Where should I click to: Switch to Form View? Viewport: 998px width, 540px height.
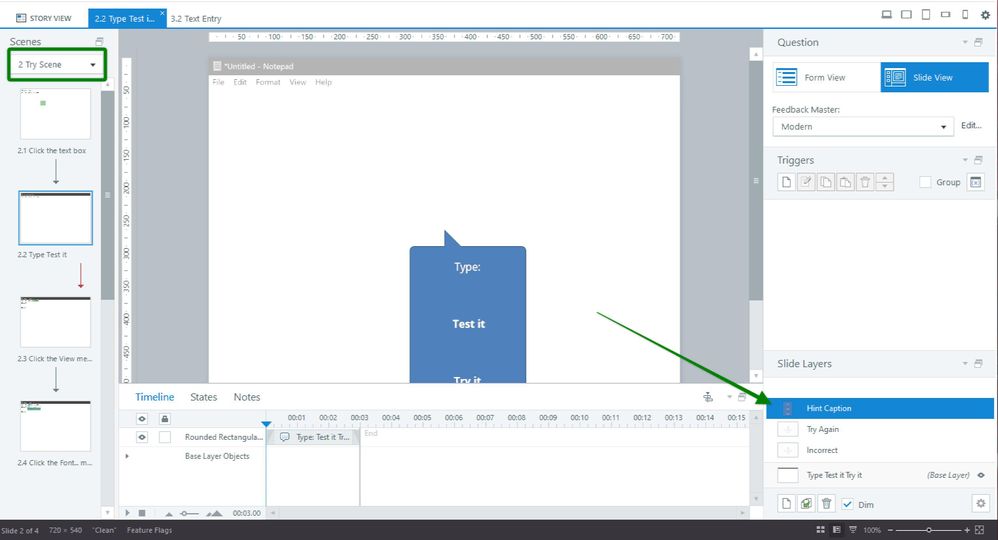826,77
